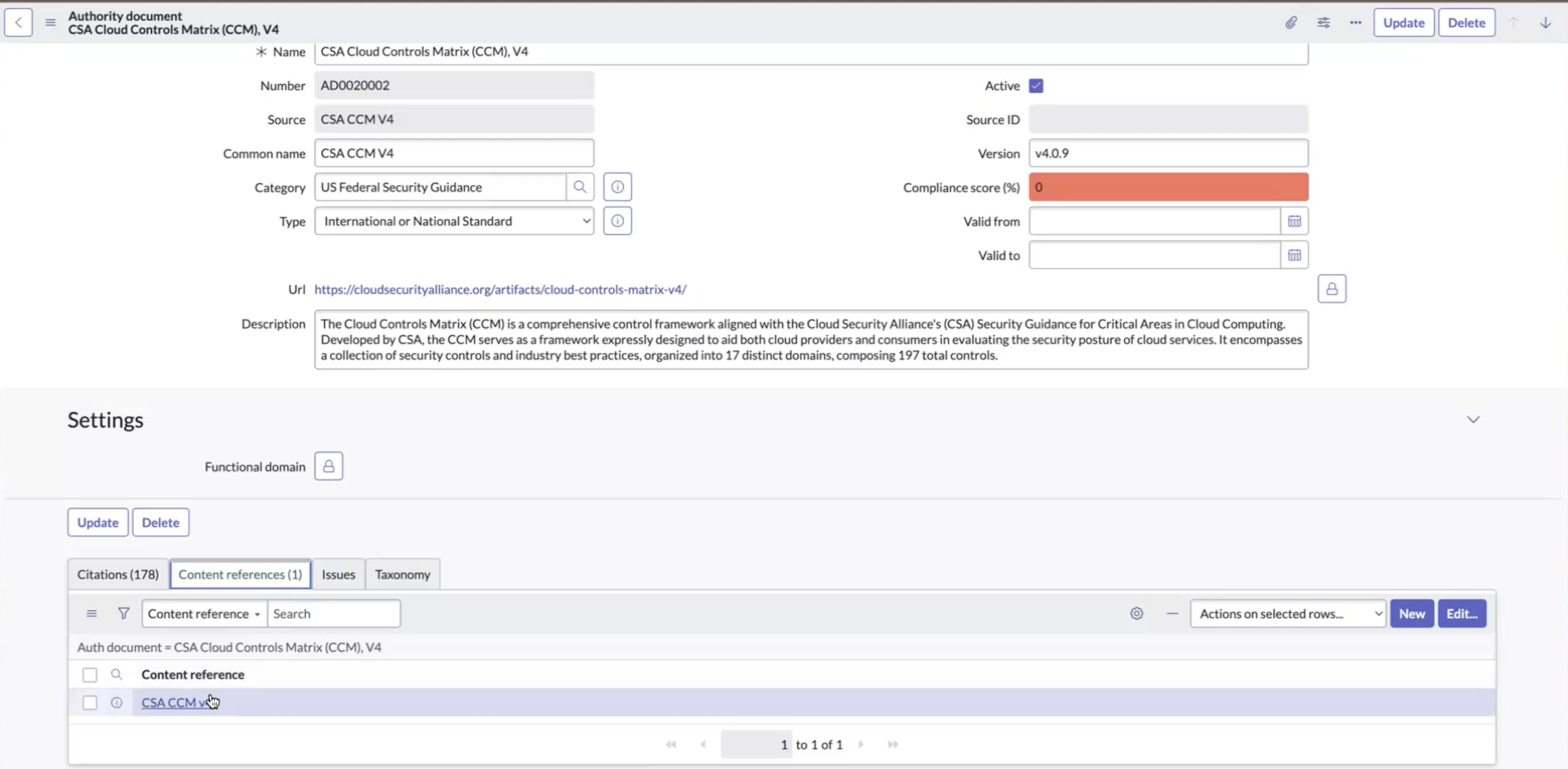Screen dimensions: 1568x769
Task: Unlock the Url field with lock icon
Action: point(1332,289)
